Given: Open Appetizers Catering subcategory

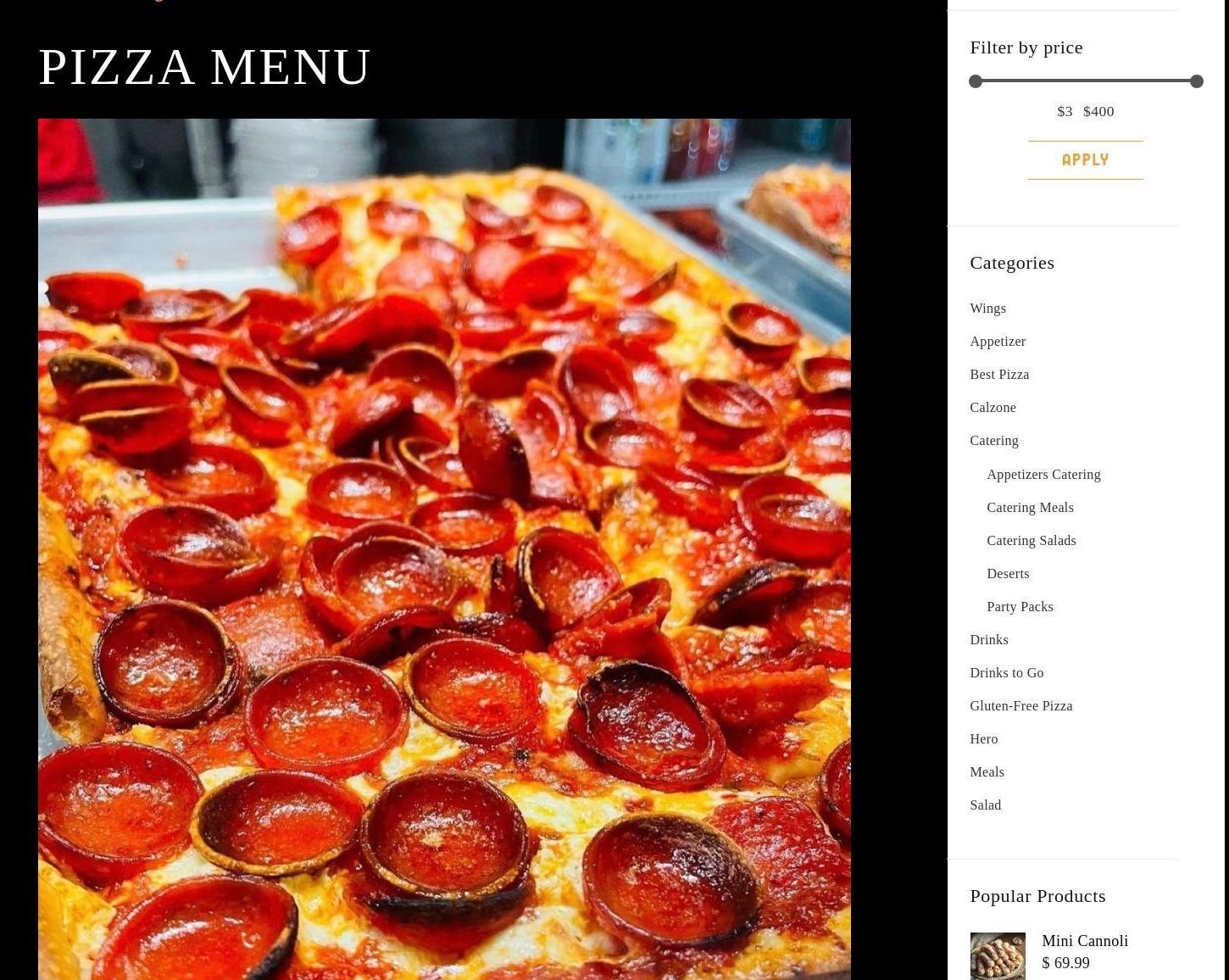Looking at the screenshot, I should click(x=1043, y=475).
